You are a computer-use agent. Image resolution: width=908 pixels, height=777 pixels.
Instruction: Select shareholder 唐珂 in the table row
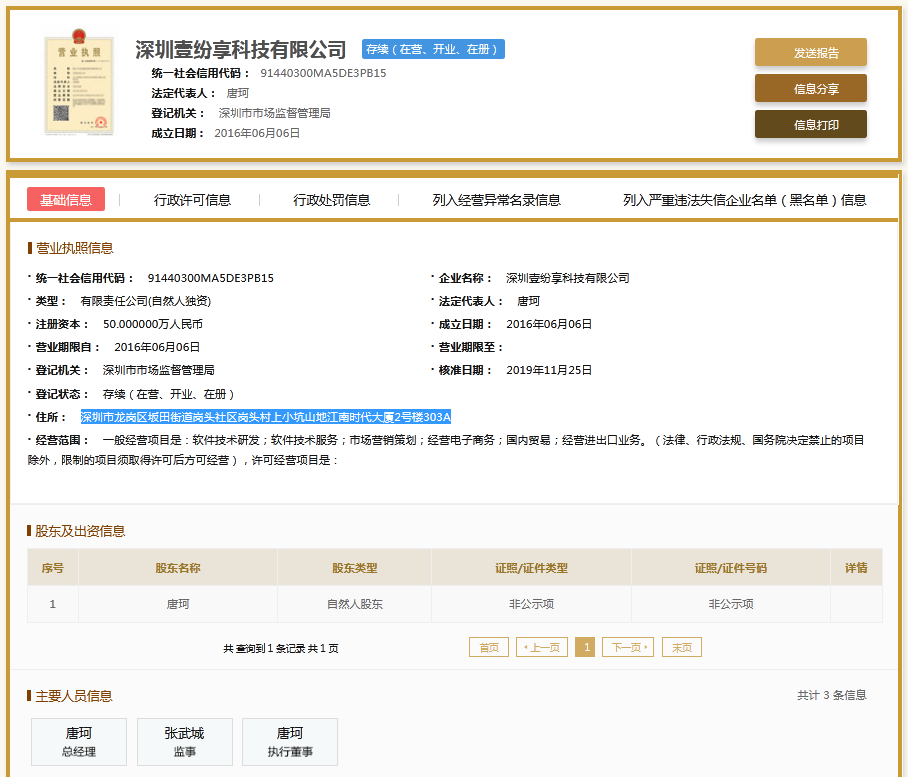(x=175, y=604)
